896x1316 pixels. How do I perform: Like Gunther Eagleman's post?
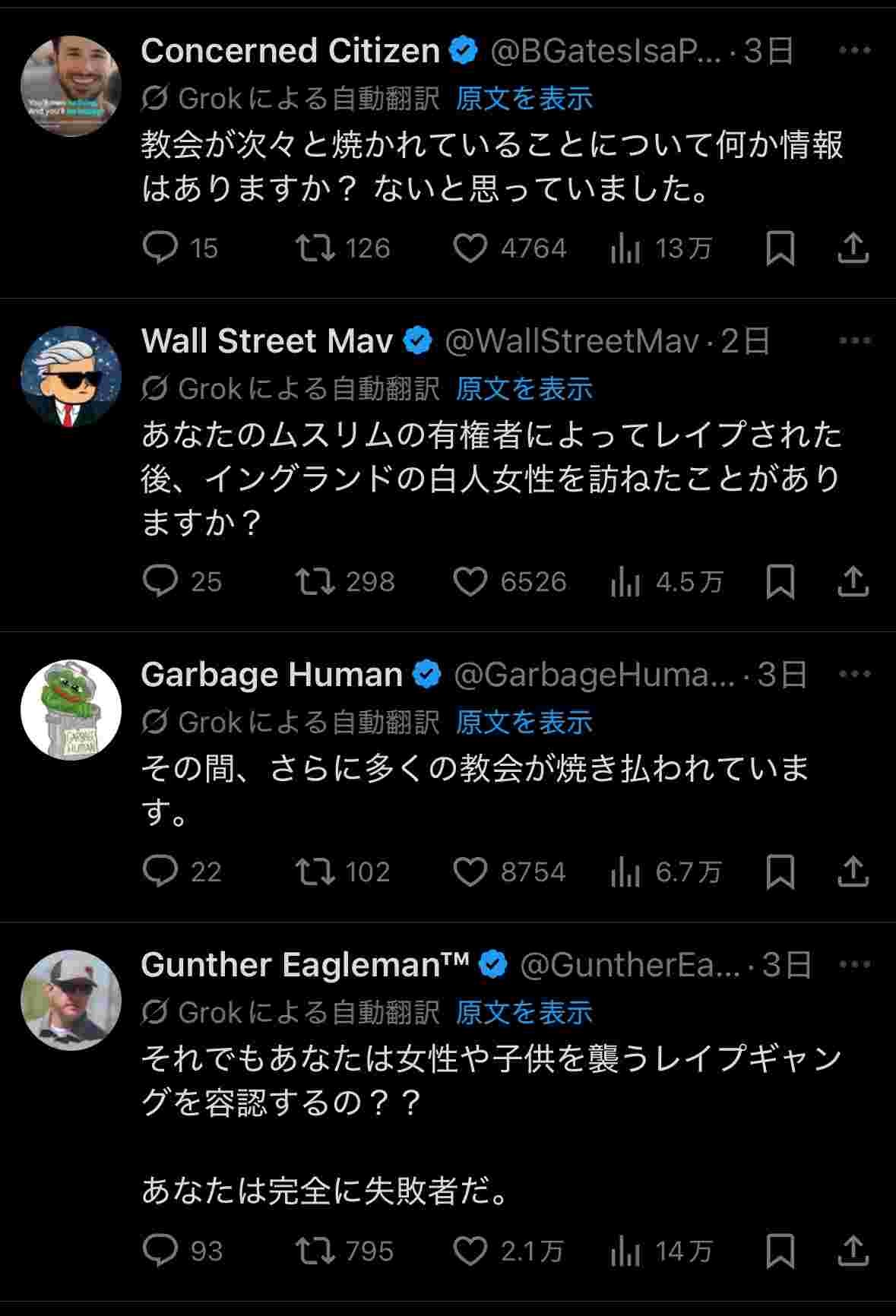[x=470, y=1251]
